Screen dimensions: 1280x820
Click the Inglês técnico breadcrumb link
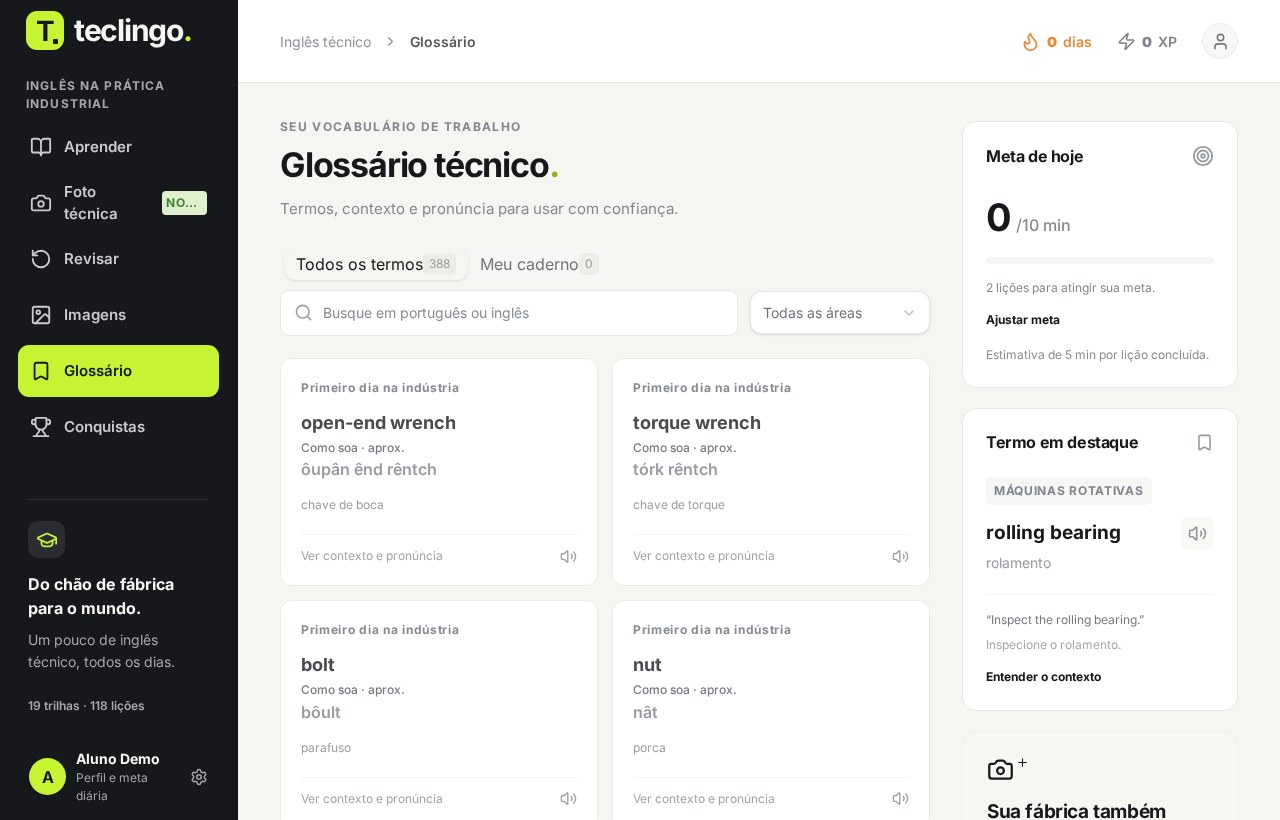coord(325,42)
